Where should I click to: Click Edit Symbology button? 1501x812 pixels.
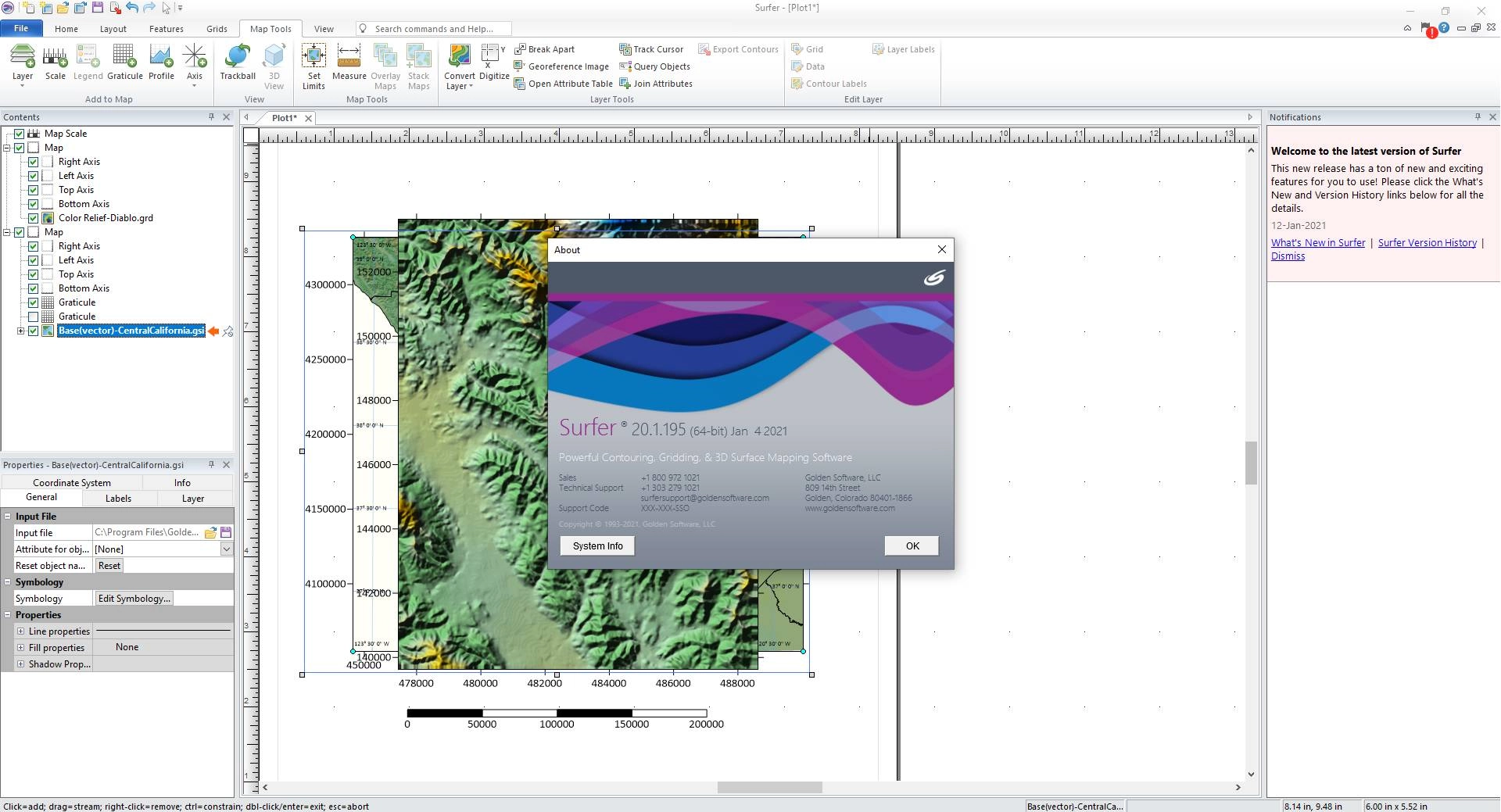pyautogui.click(x=134, y=599)
